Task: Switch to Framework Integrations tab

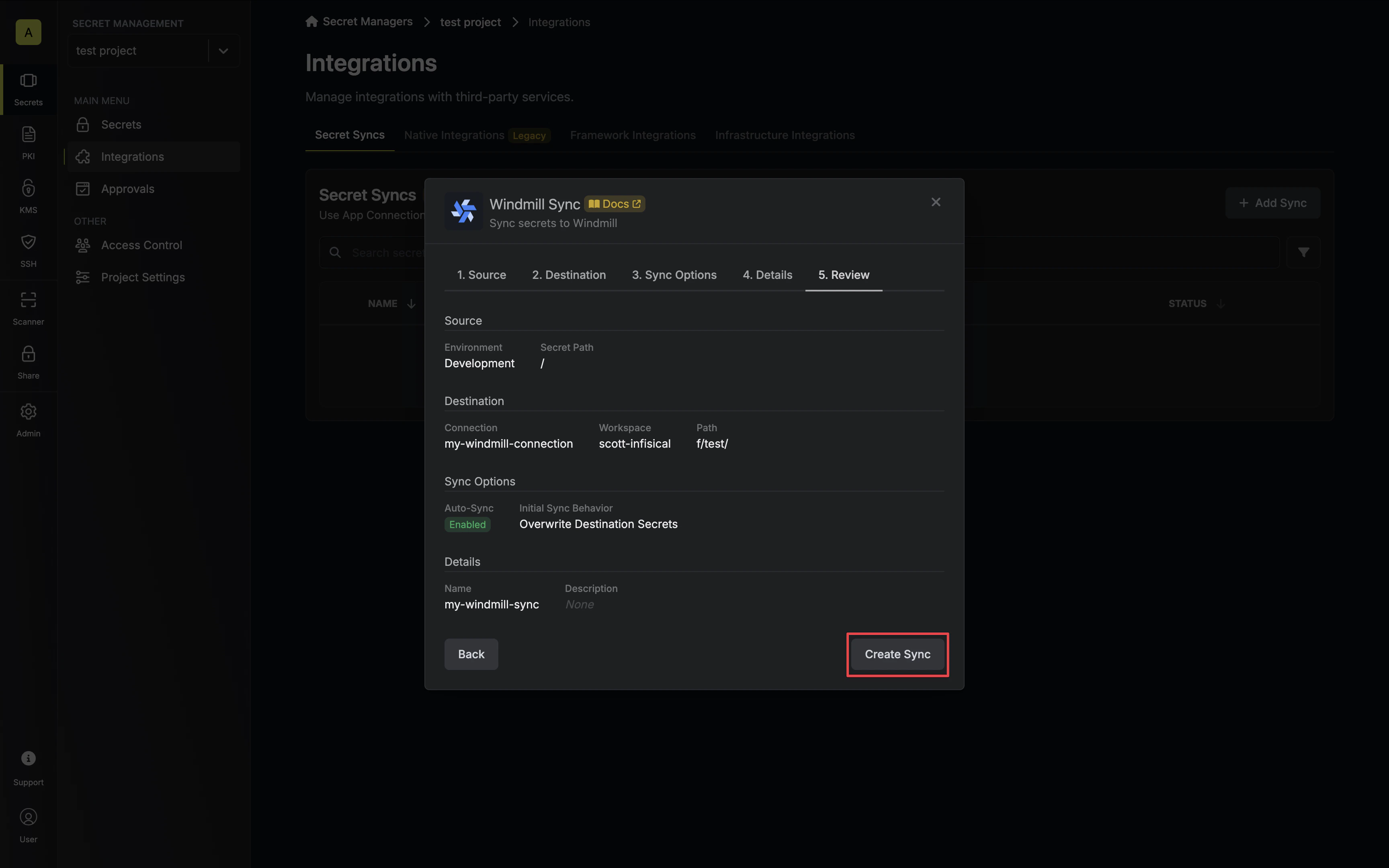Action: [633, 135]
